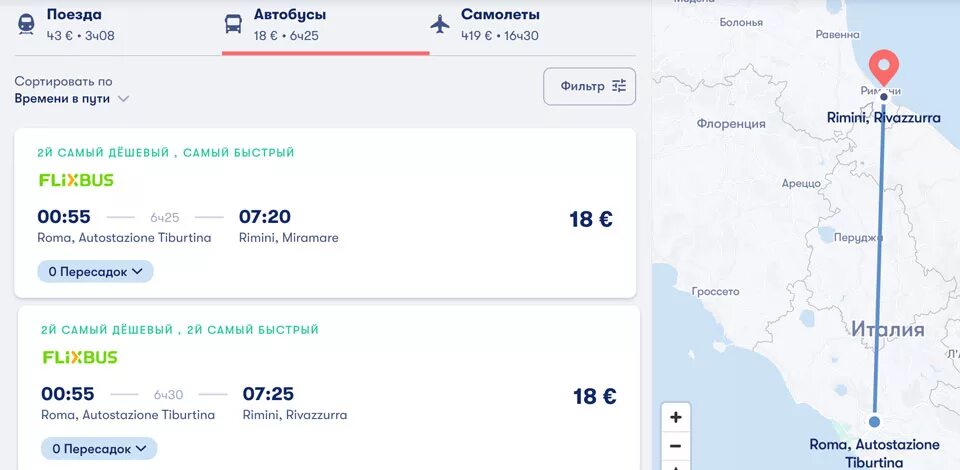Zoom in on the map
Screen dimensions: 960x470
(x=676, y=418)
